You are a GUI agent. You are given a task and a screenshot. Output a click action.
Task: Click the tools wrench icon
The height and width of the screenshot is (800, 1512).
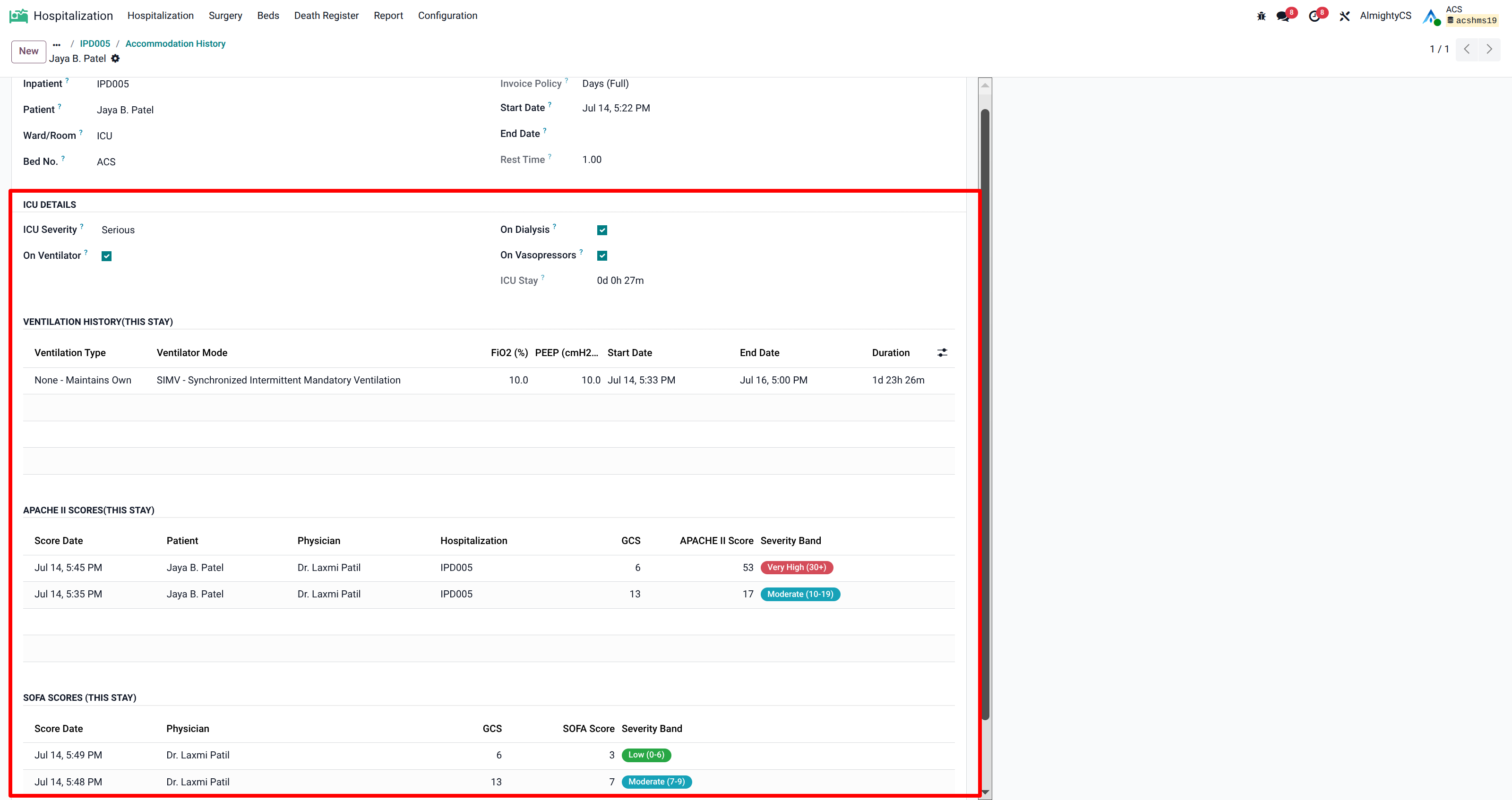click(1345, 16)
